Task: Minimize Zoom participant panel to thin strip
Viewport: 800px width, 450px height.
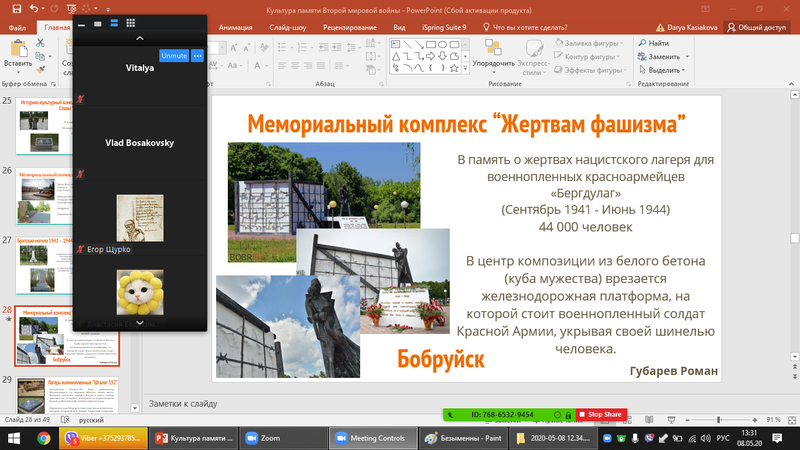Action: pos(82,23)
